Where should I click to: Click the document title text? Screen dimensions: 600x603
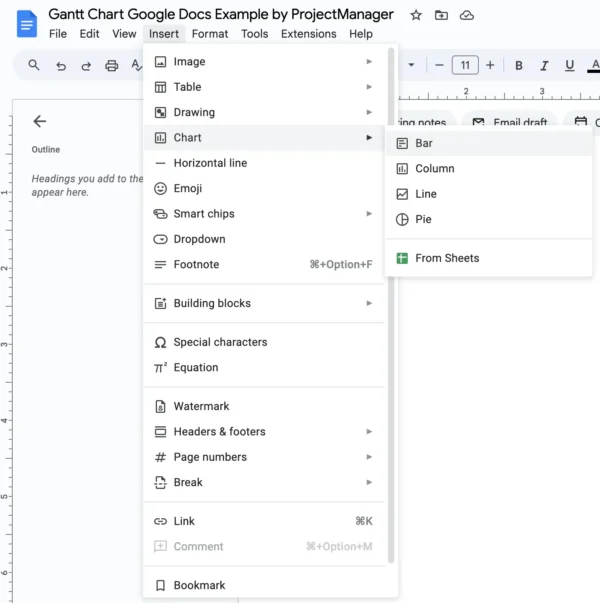point(221,15)
